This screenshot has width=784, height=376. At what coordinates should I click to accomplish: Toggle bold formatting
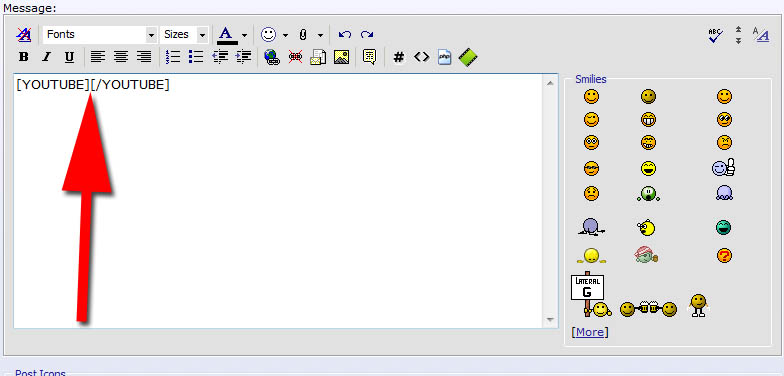[24, 57]
